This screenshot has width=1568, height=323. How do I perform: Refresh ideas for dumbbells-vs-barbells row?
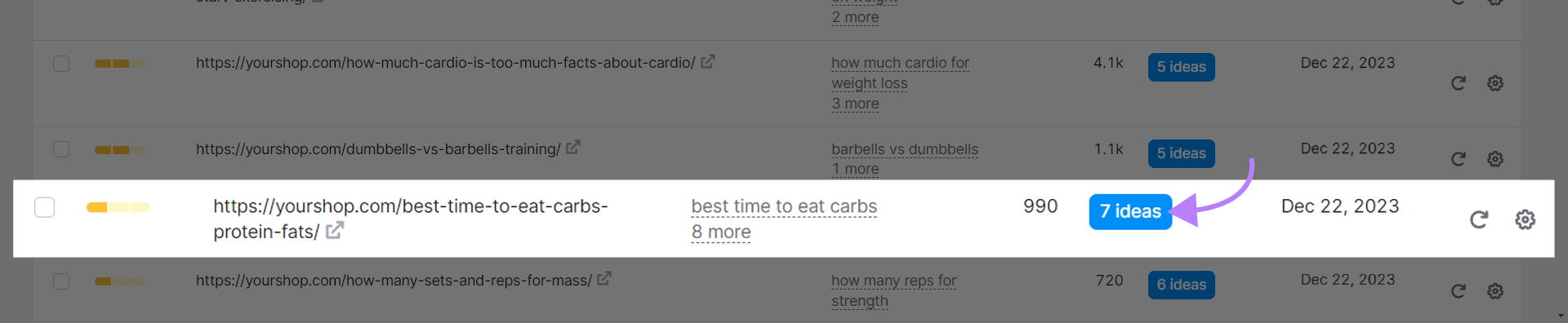(x=1458, y=159)
